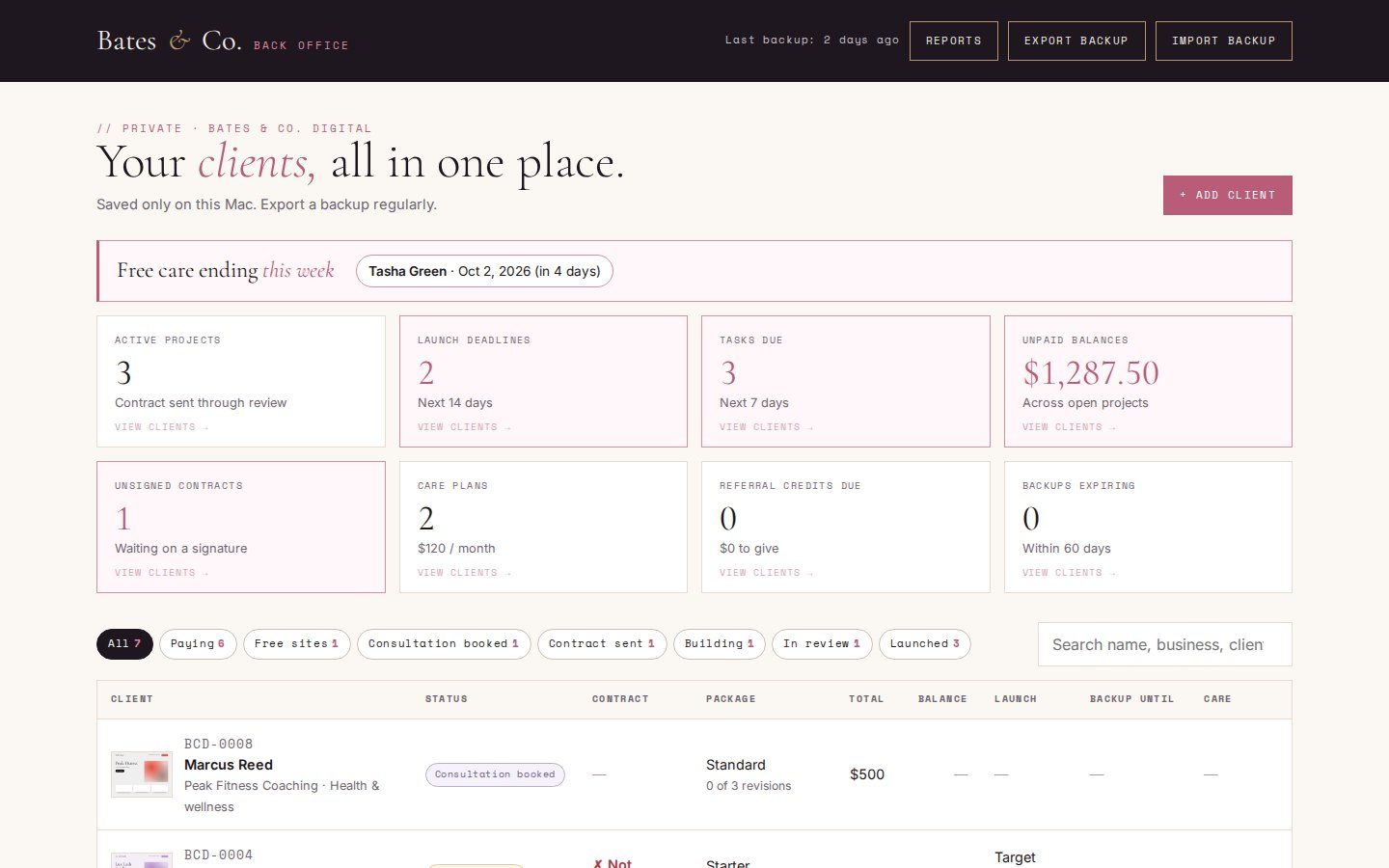The width and height of the screenshot is (1389, 868).
Task: Click the Status column header
Action: [x=447, y=699]
